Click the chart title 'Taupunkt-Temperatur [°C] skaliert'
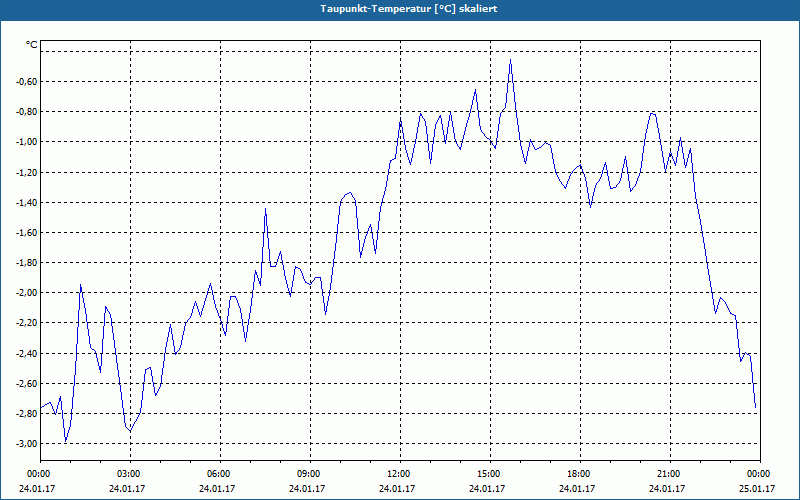This screenshot has height=500, width=800. [409, 9]
